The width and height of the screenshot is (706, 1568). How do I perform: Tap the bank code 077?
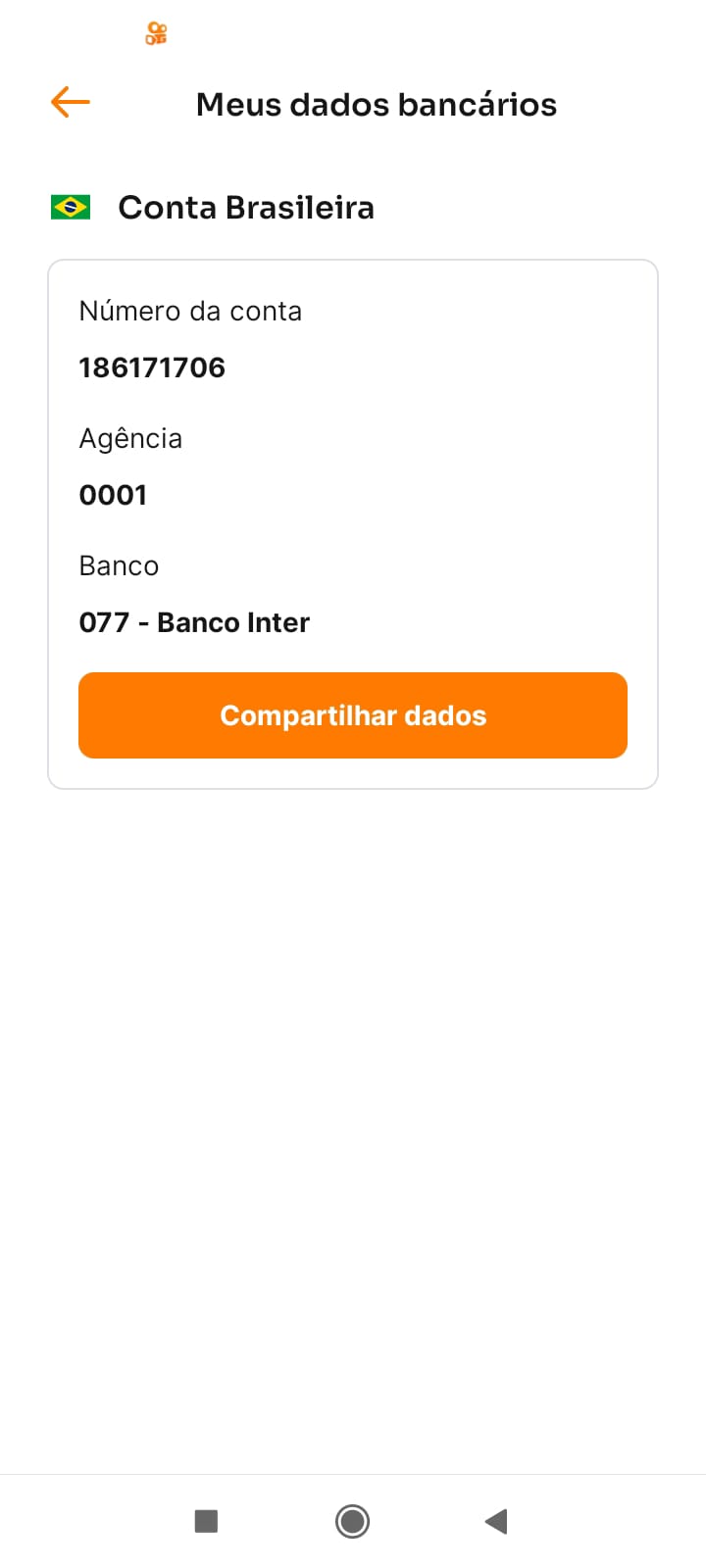[x=104, y=622]
